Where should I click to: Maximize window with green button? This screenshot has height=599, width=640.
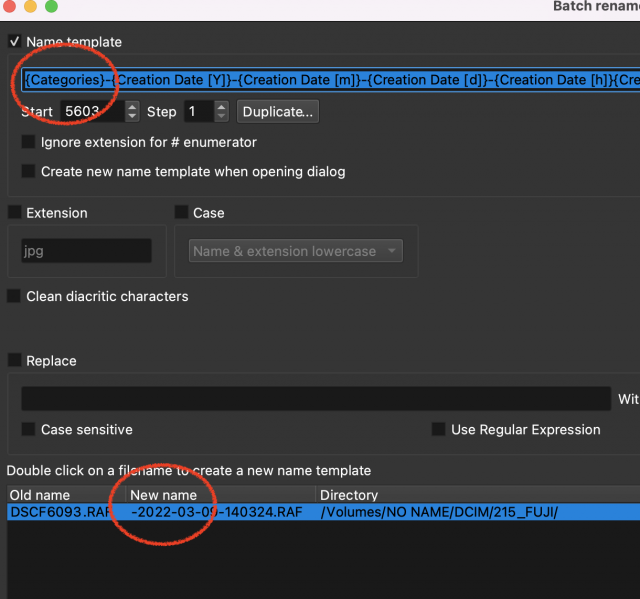(x=51, y=6)
